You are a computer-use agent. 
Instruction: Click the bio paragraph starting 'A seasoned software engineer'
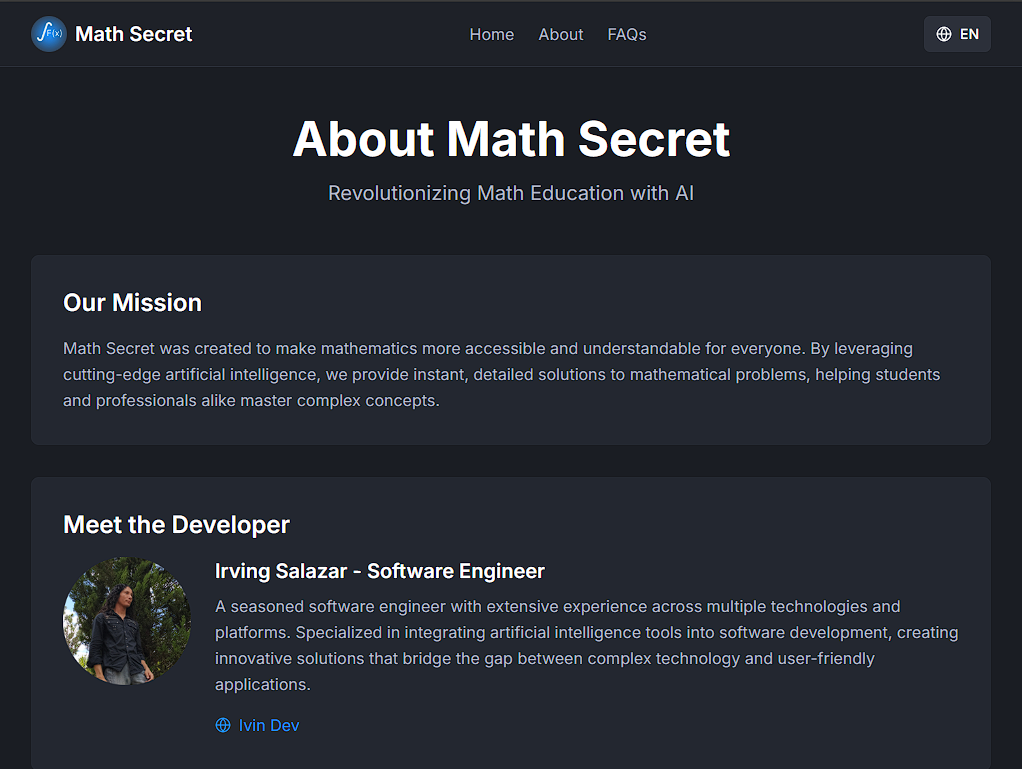[x=587, y=645]
